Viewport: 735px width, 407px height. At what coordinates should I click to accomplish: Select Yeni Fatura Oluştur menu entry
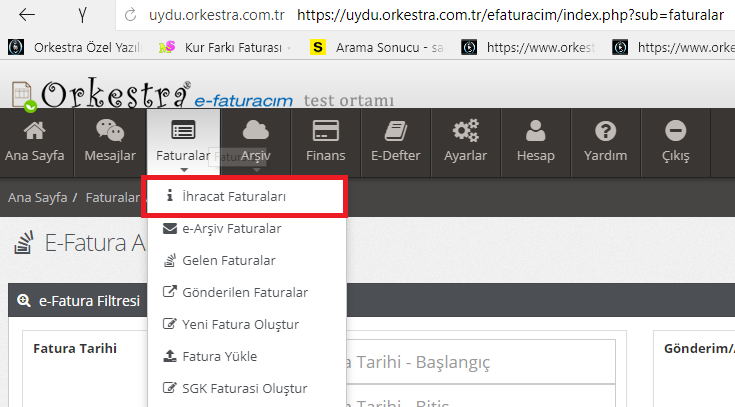(247, 324)
